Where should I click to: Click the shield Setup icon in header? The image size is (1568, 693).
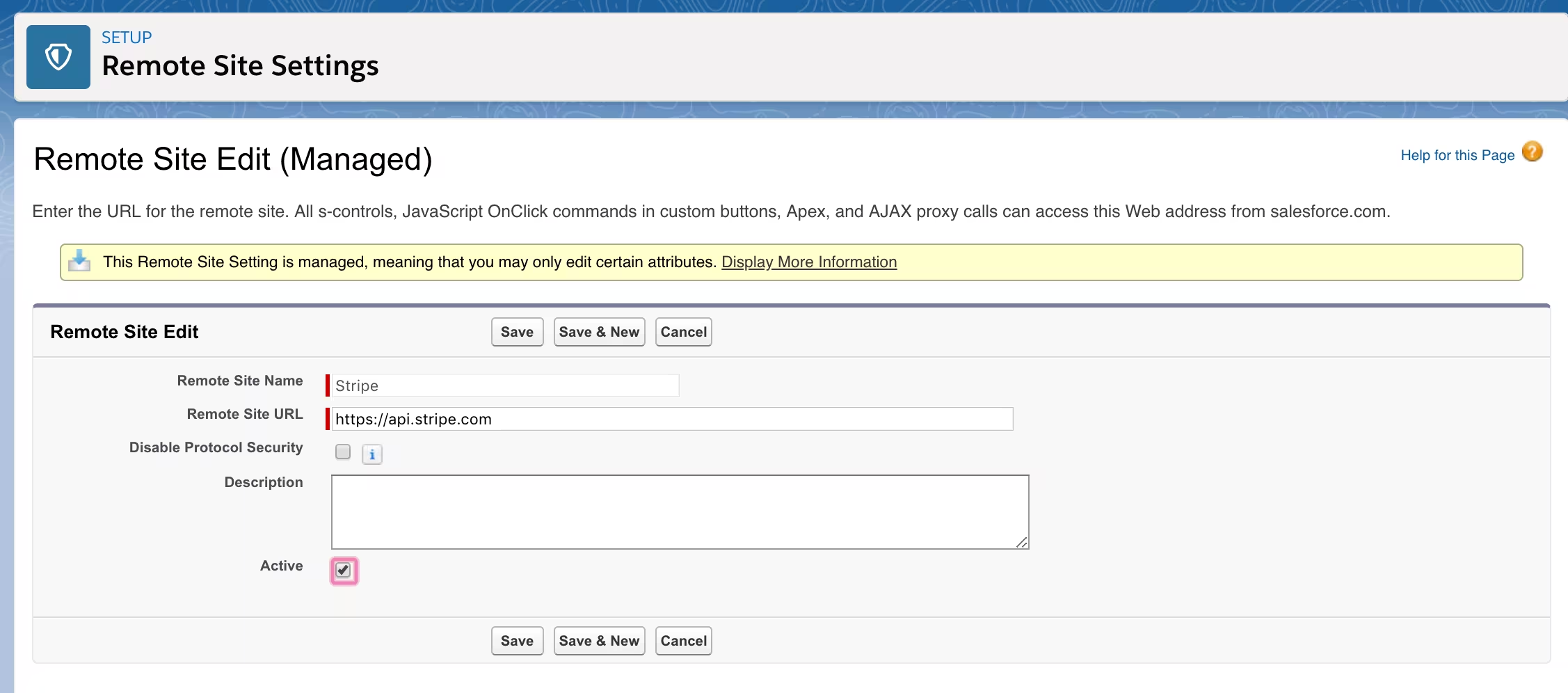(58, 57)
